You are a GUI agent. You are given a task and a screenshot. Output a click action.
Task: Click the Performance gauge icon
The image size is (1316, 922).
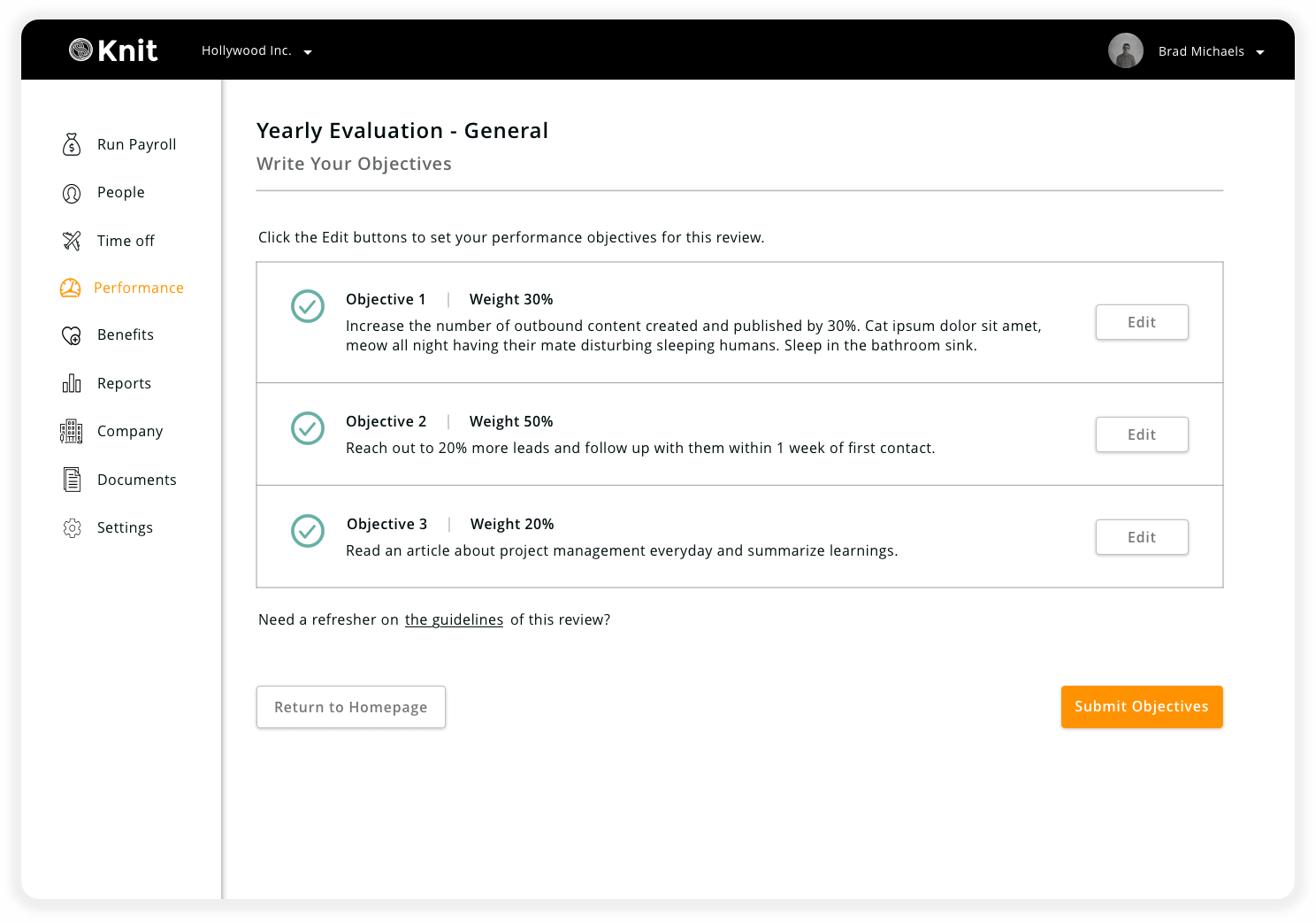[x=71, y=288]
